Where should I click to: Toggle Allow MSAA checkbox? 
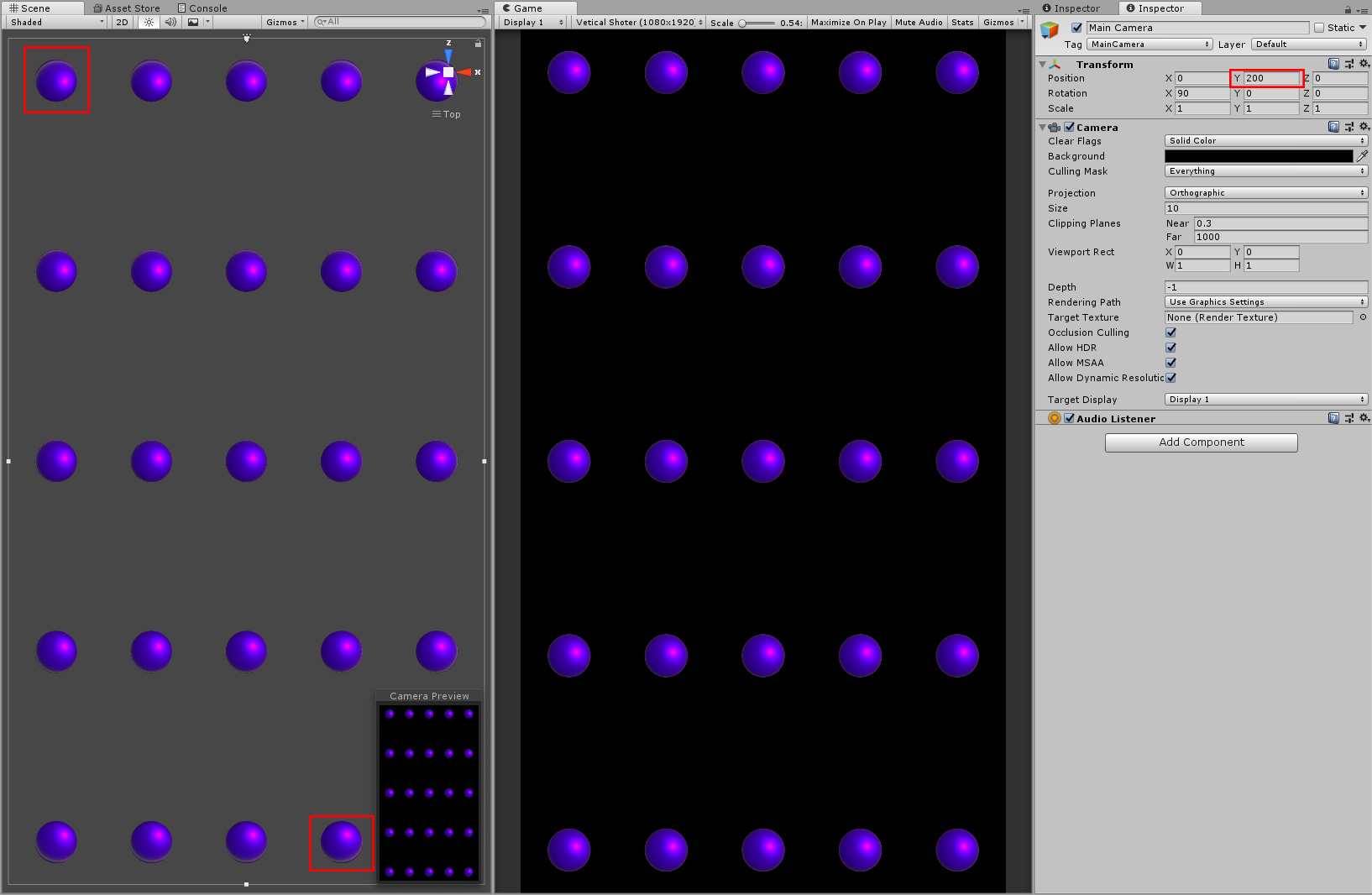point(1170,363)
